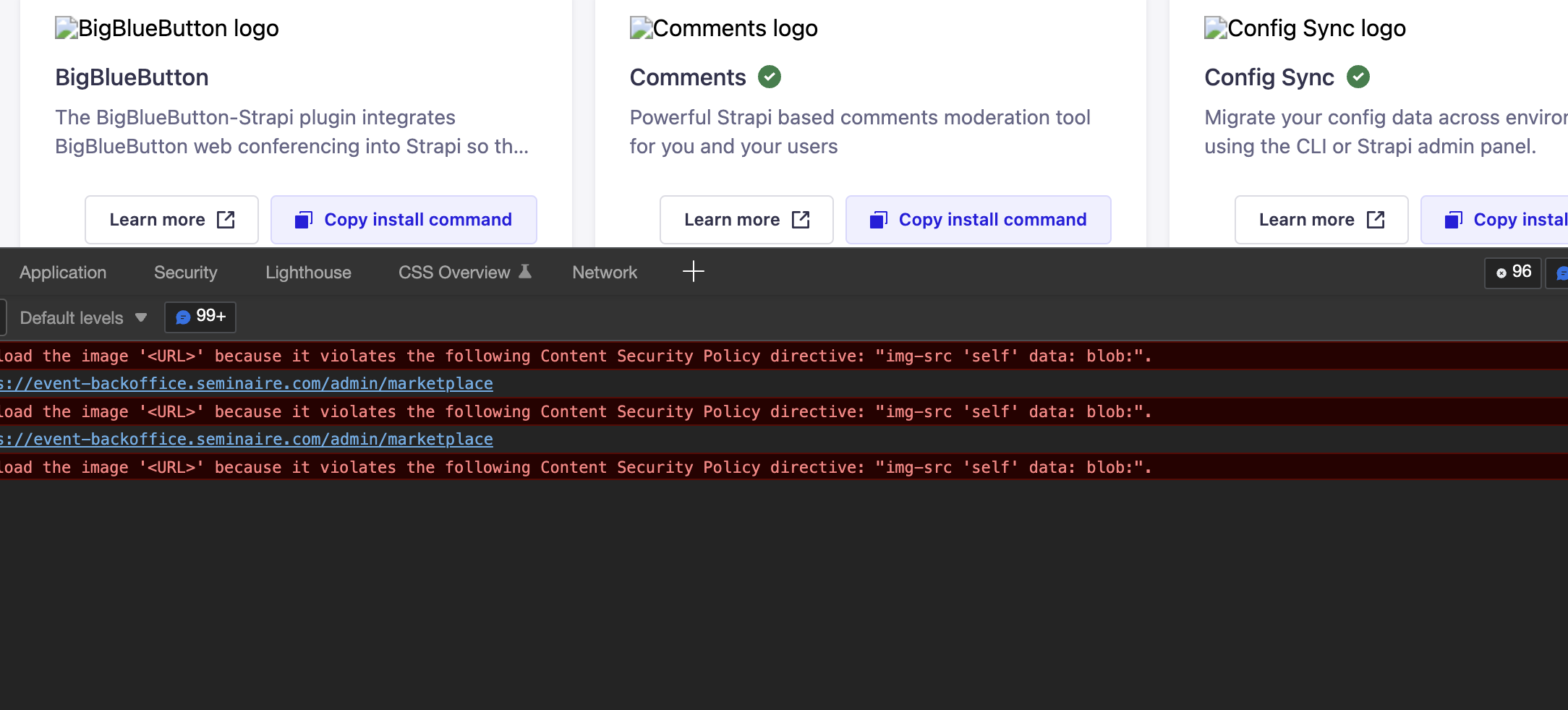The image size is (1568, 710).
Task: Click the BigBlueButton plugin title
Action: [x=132, y=77]
